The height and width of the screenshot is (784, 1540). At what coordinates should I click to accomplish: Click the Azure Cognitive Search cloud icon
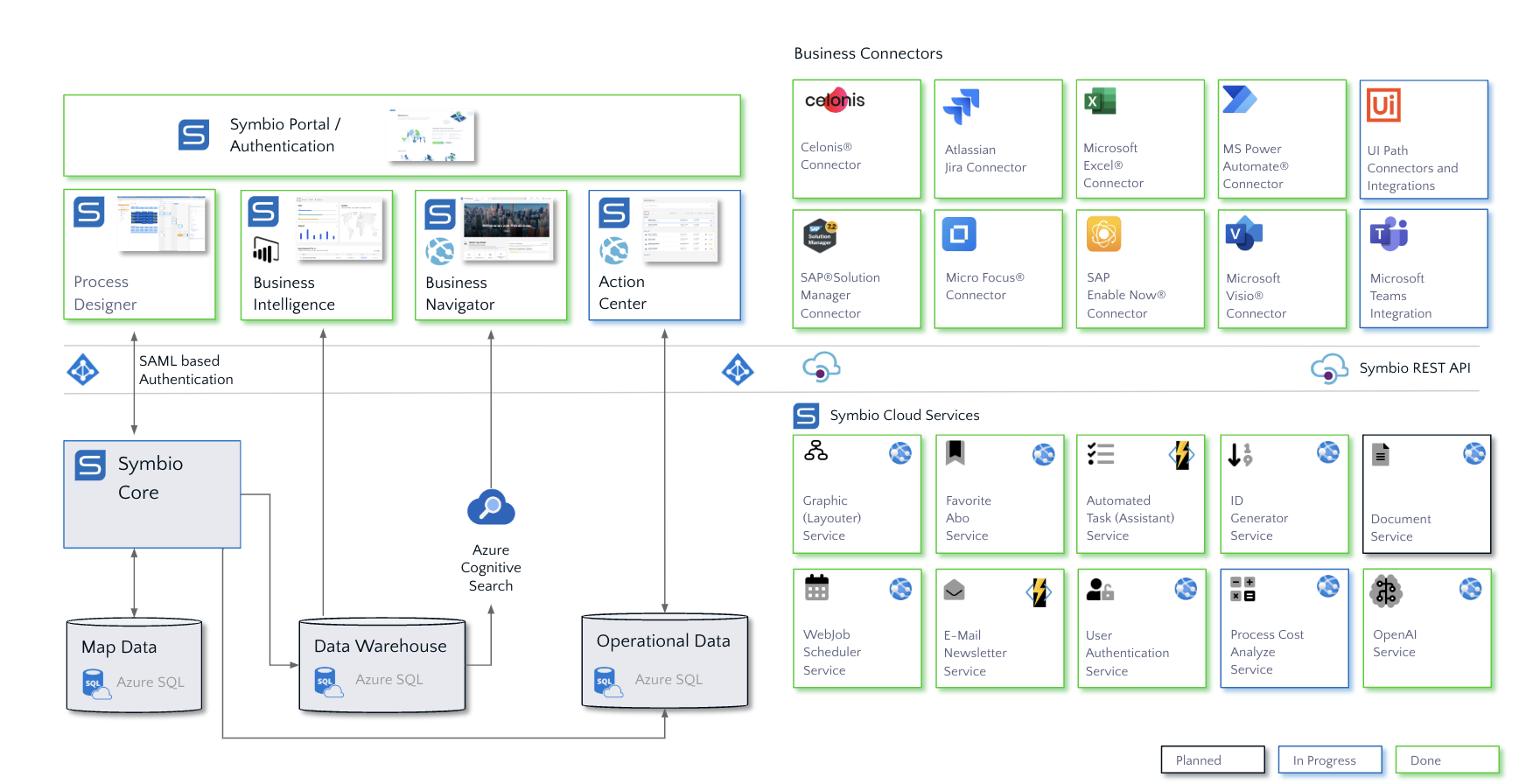click(x=491, y=507)
